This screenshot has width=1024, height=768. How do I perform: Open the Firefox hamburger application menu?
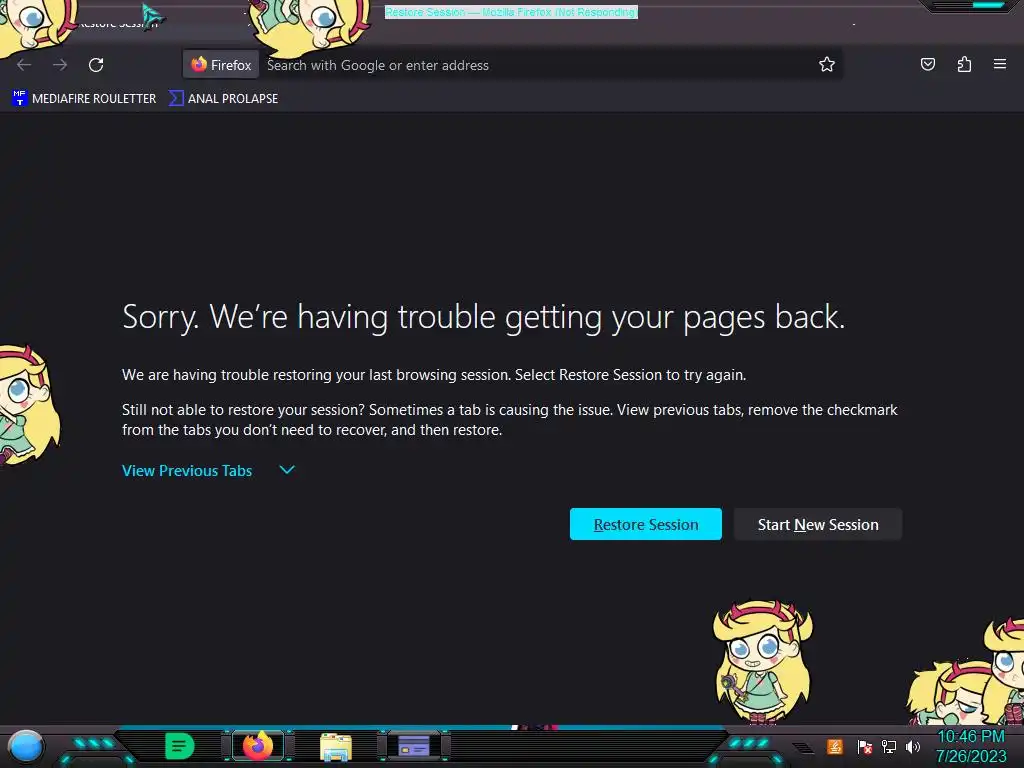click(x=999, y=64)
